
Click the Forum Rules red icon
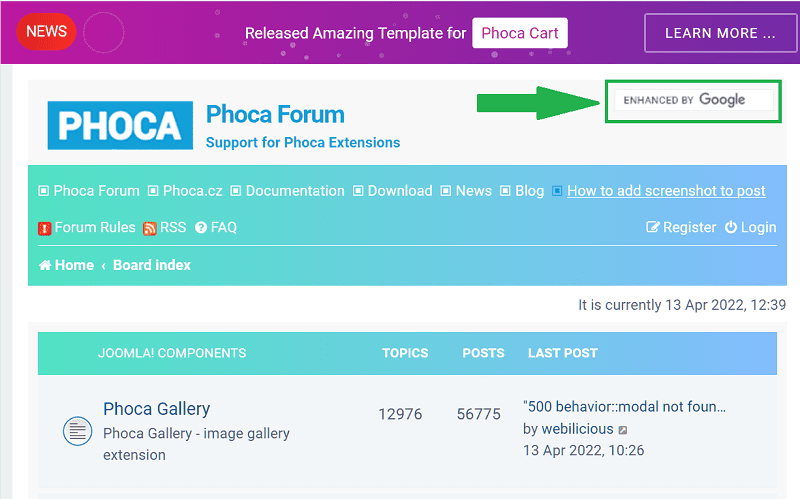pos(45,228)
